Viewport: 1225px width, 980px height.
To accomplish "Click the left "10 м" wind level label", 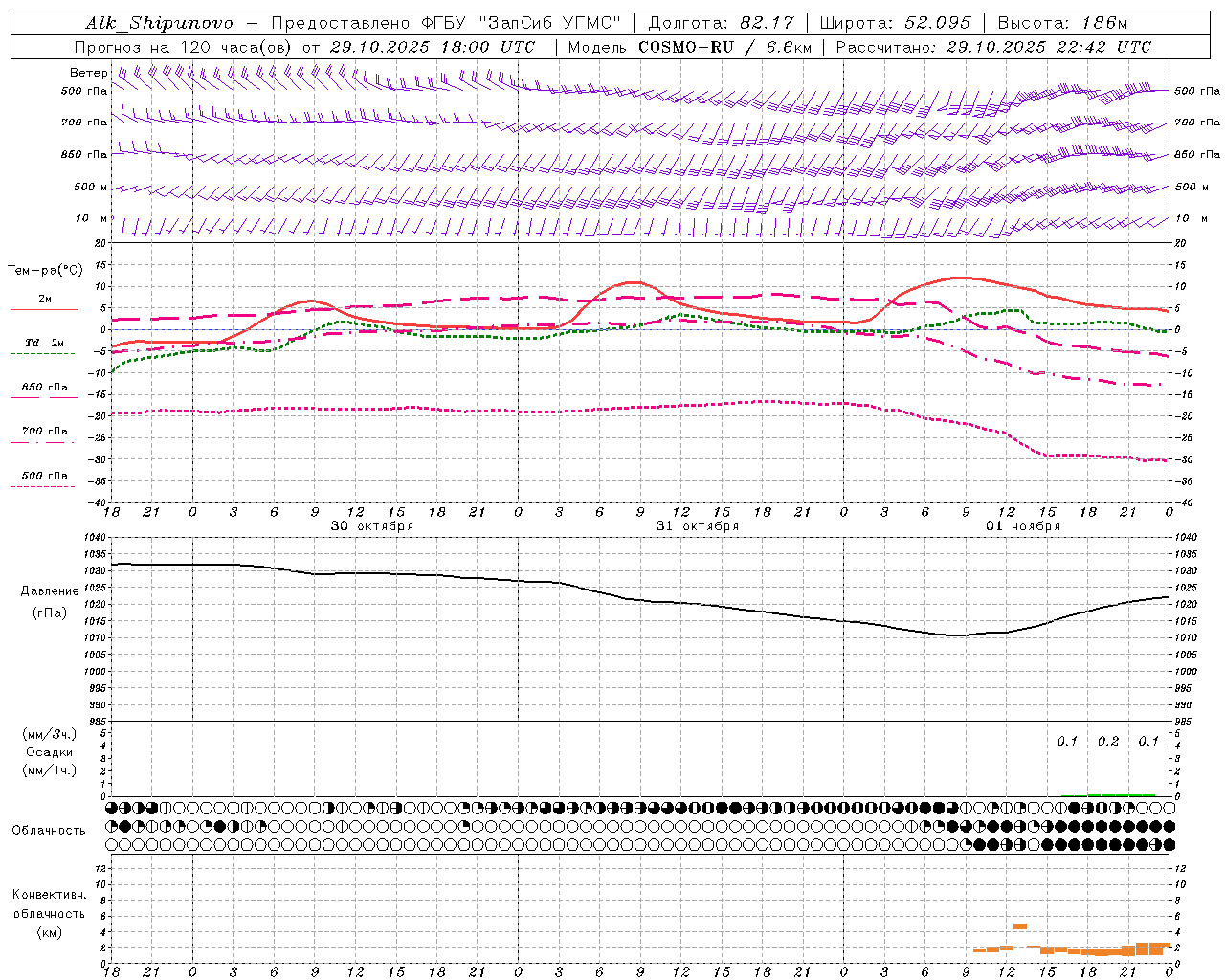I will coord(91,219).
